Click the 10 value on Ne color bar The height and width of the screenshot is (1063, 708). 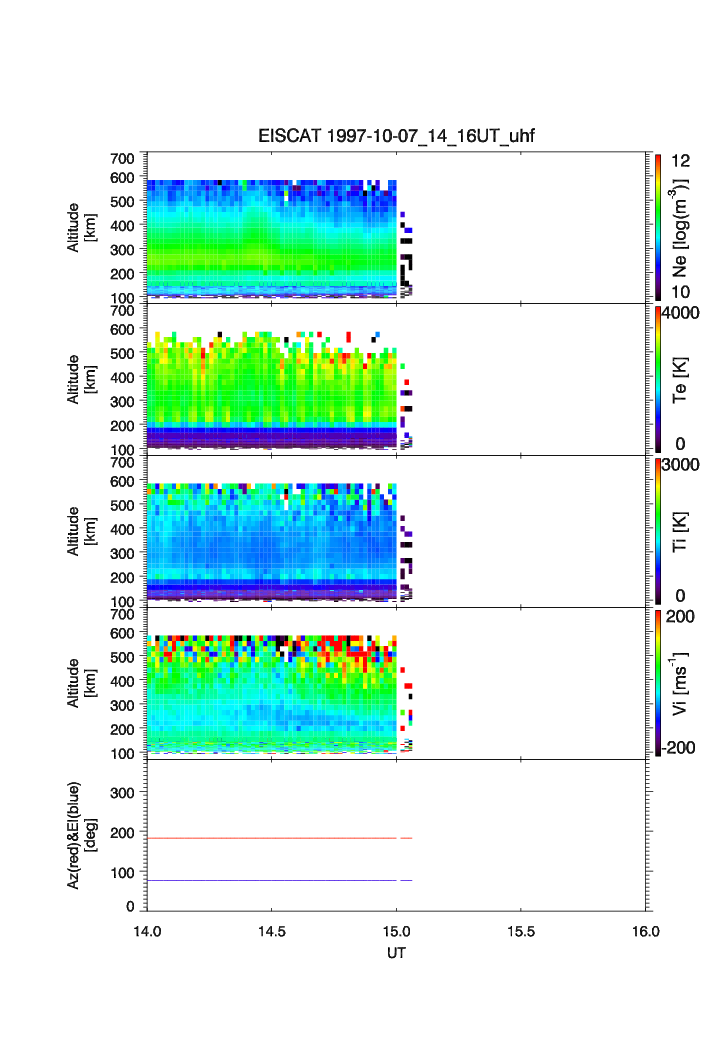click(x=680, y=292)
